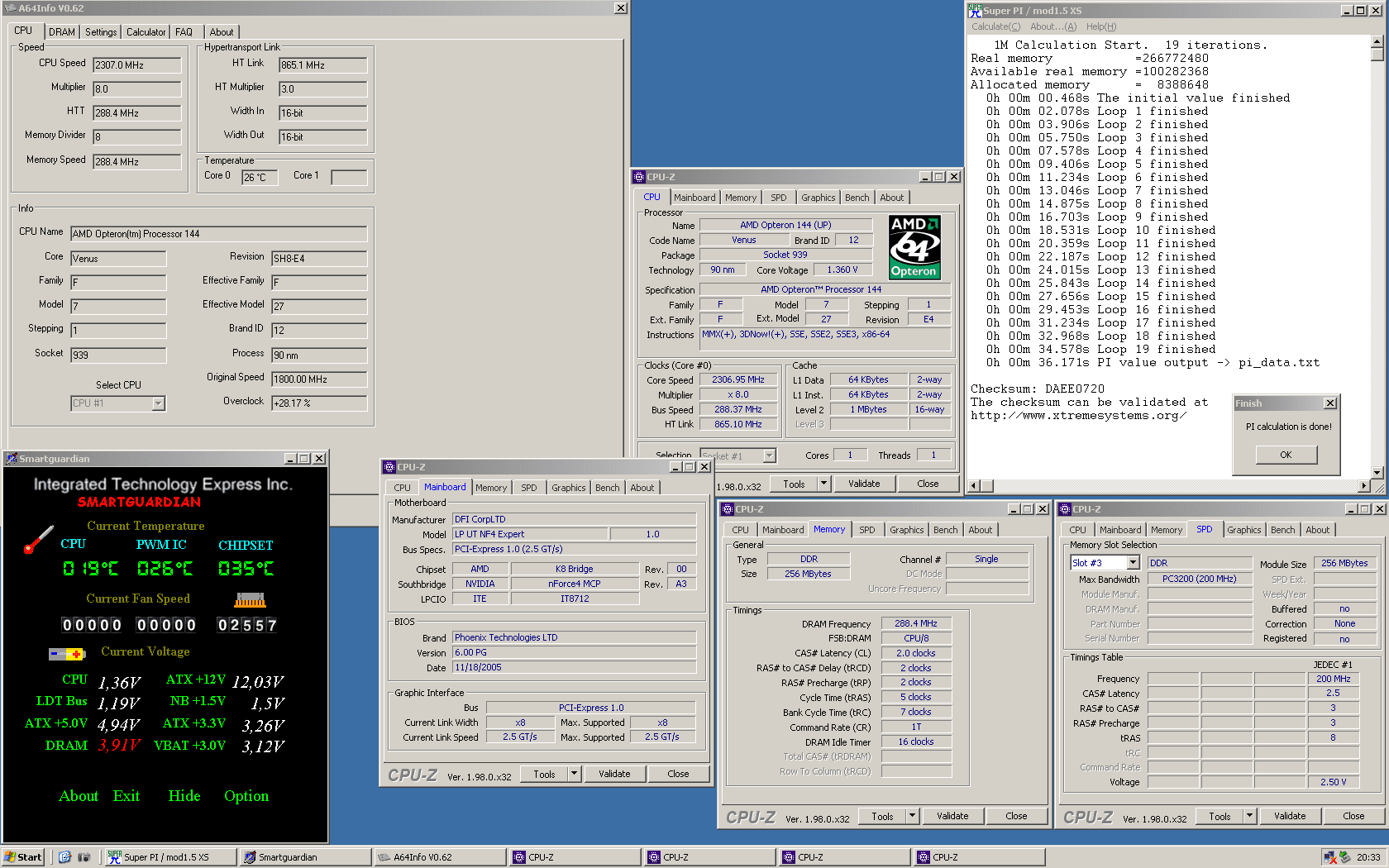
Task: Click the A64Info title bar icon
Action: click(x=11, y=8)
